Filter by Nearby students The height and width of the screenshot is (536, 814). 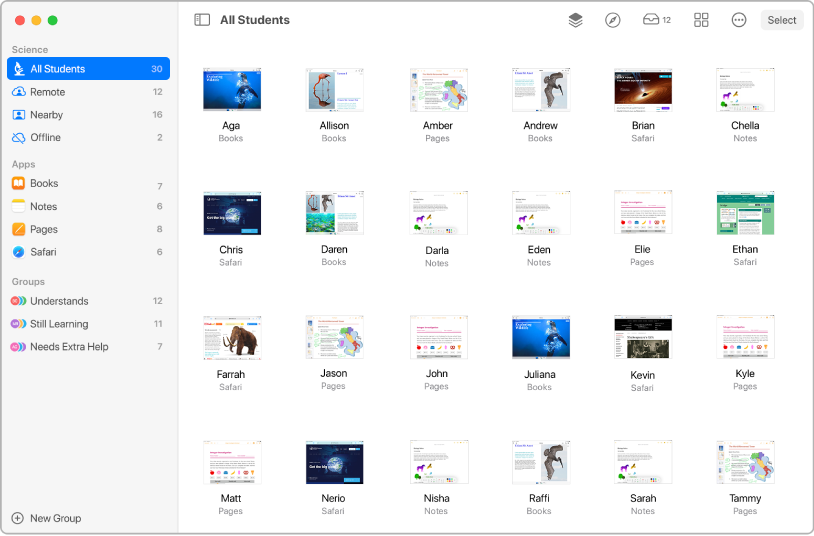(88, 115)
